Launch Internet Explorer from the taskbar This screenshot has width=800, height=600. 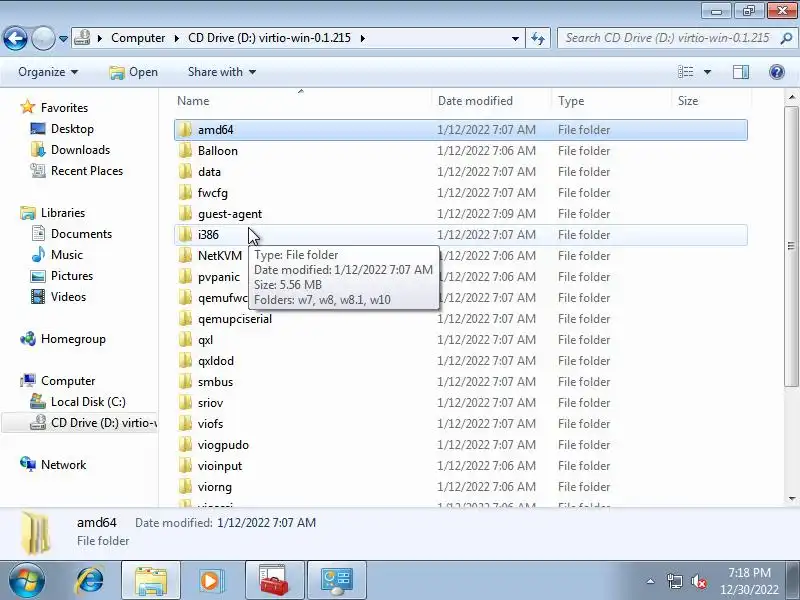[x=89, y=580]
